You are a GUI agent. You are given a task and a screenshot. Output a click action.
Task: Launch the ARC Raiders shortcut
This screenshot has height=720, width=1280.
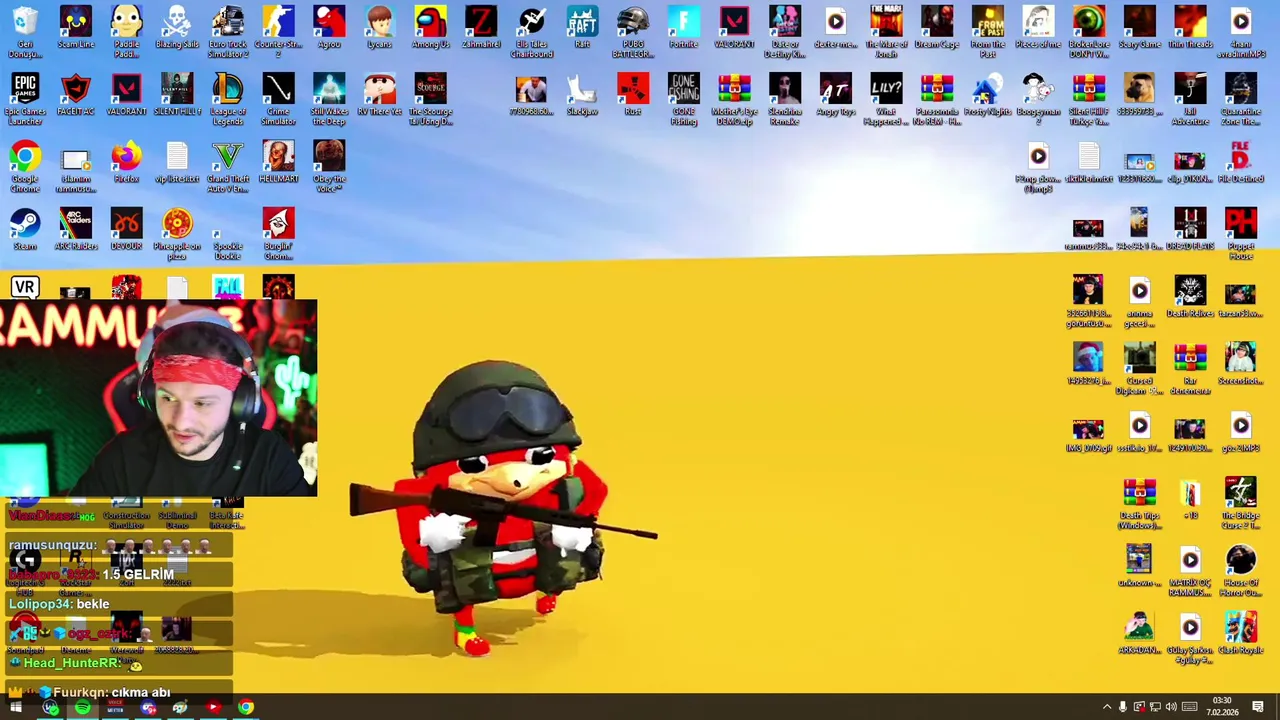(x=76, y=229)
